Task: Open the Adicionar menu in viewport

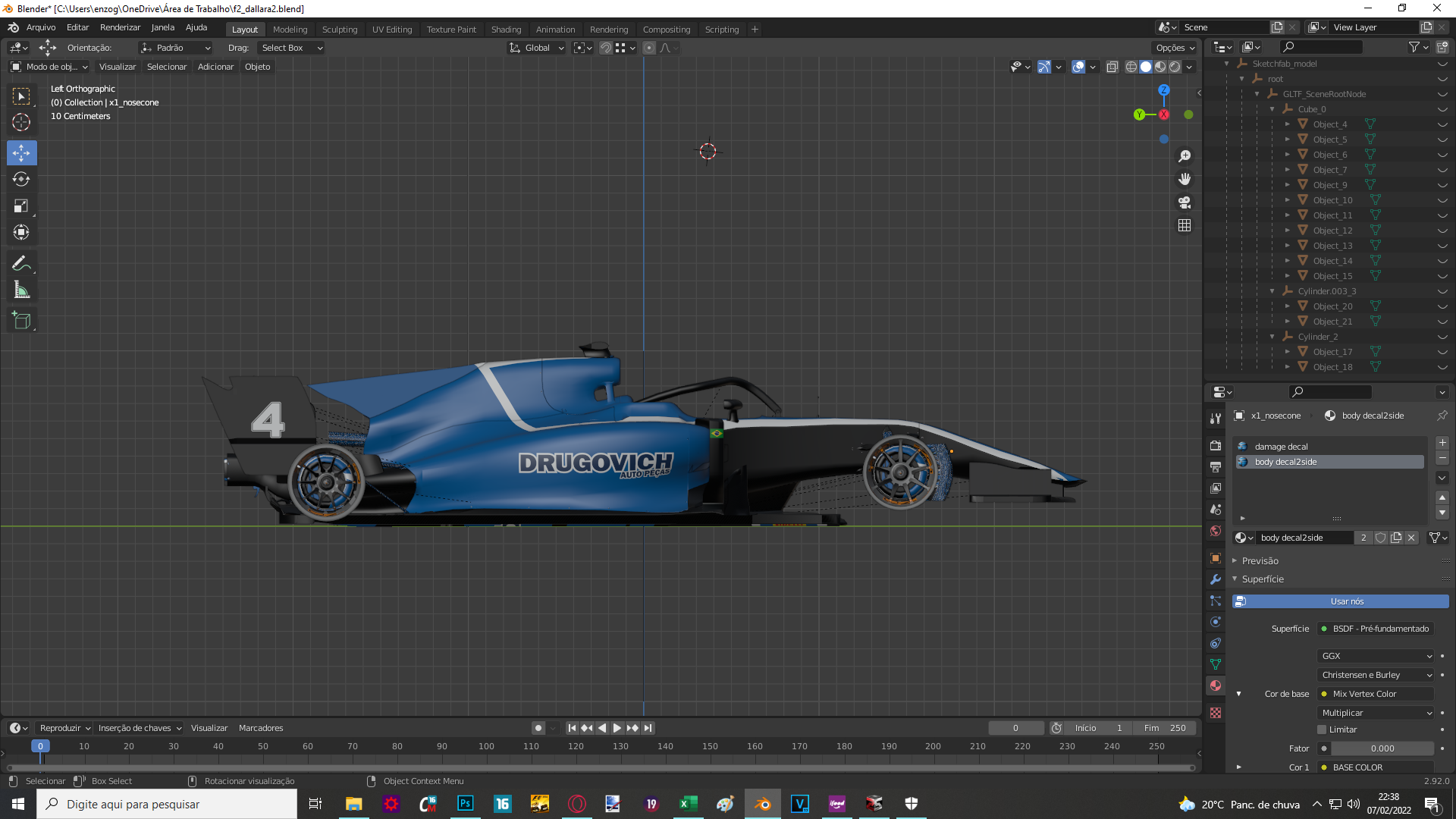Action: click(215, 67)
